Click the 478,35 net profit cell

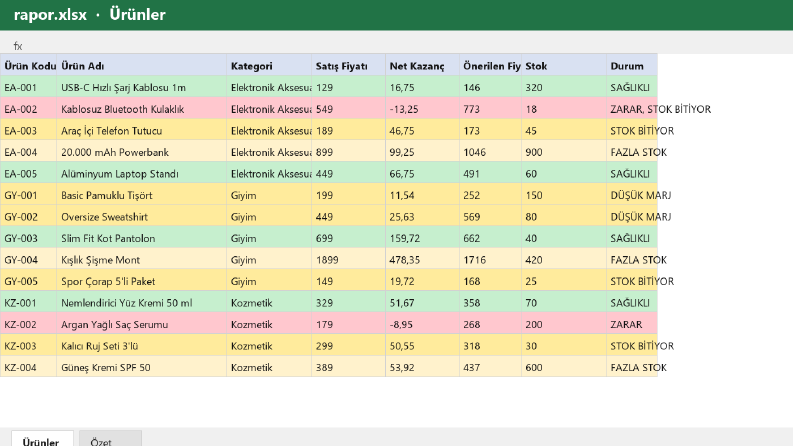click(x=422, y=259)
